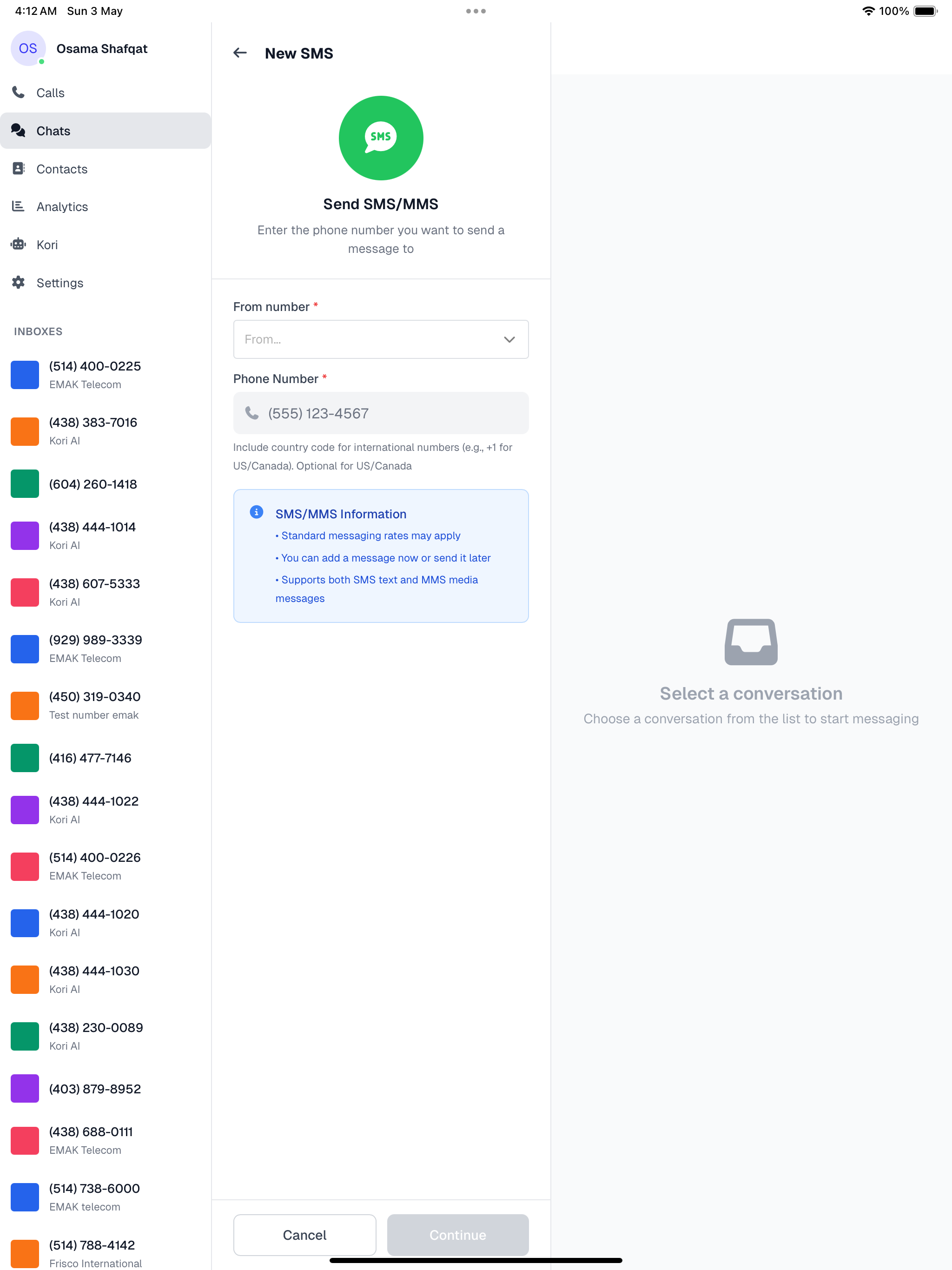Open the Chats section
952x1270 pixels.
tap(106, 130)
